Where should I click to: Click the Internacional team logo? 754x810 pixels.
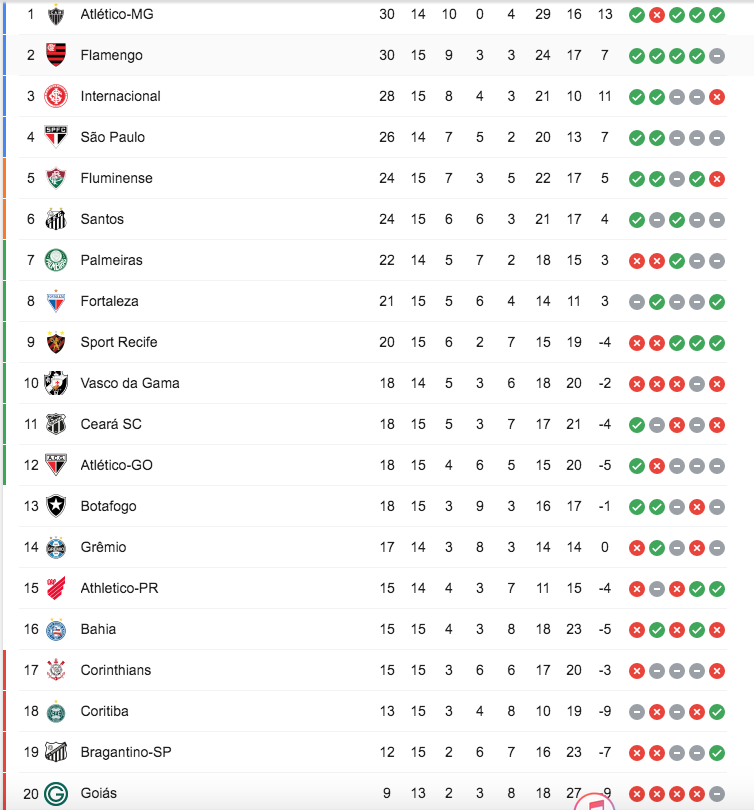[x=56, y=96]
